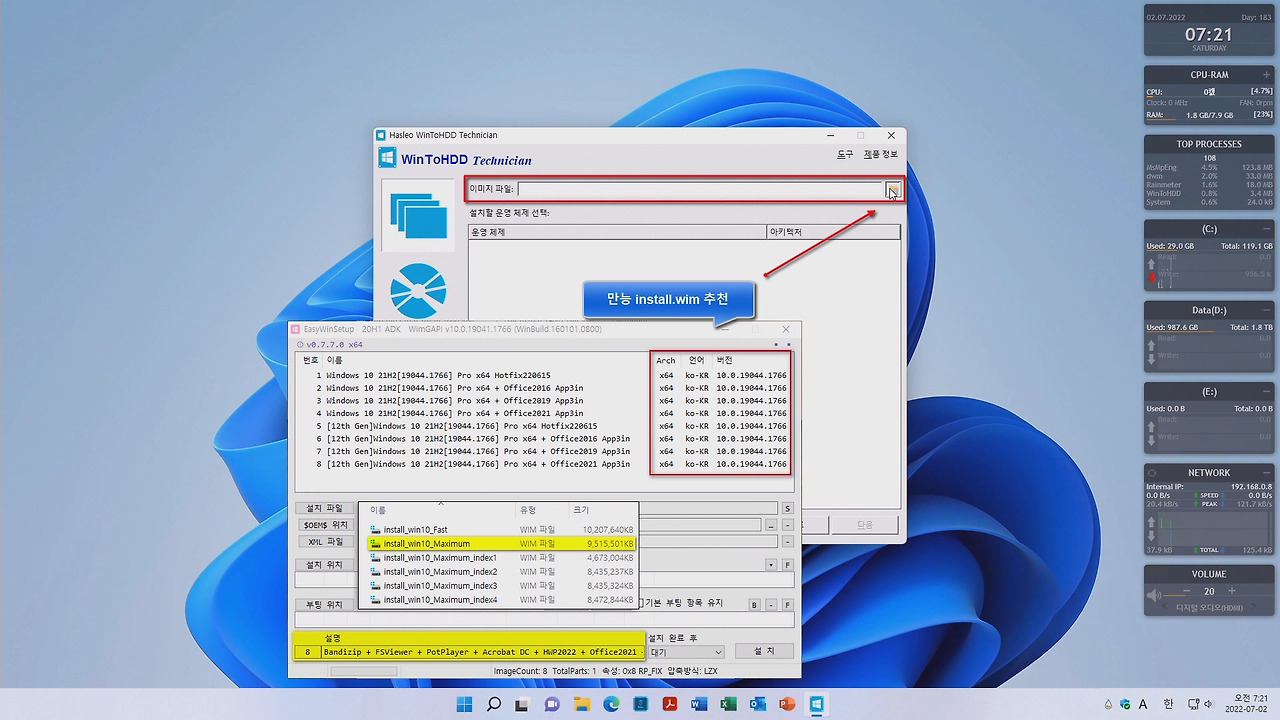Image resolution: width=1280 pixels, height=720 pixels.
Task: Launch PowerPoint from the taskbar
Action: coord(787,704)
